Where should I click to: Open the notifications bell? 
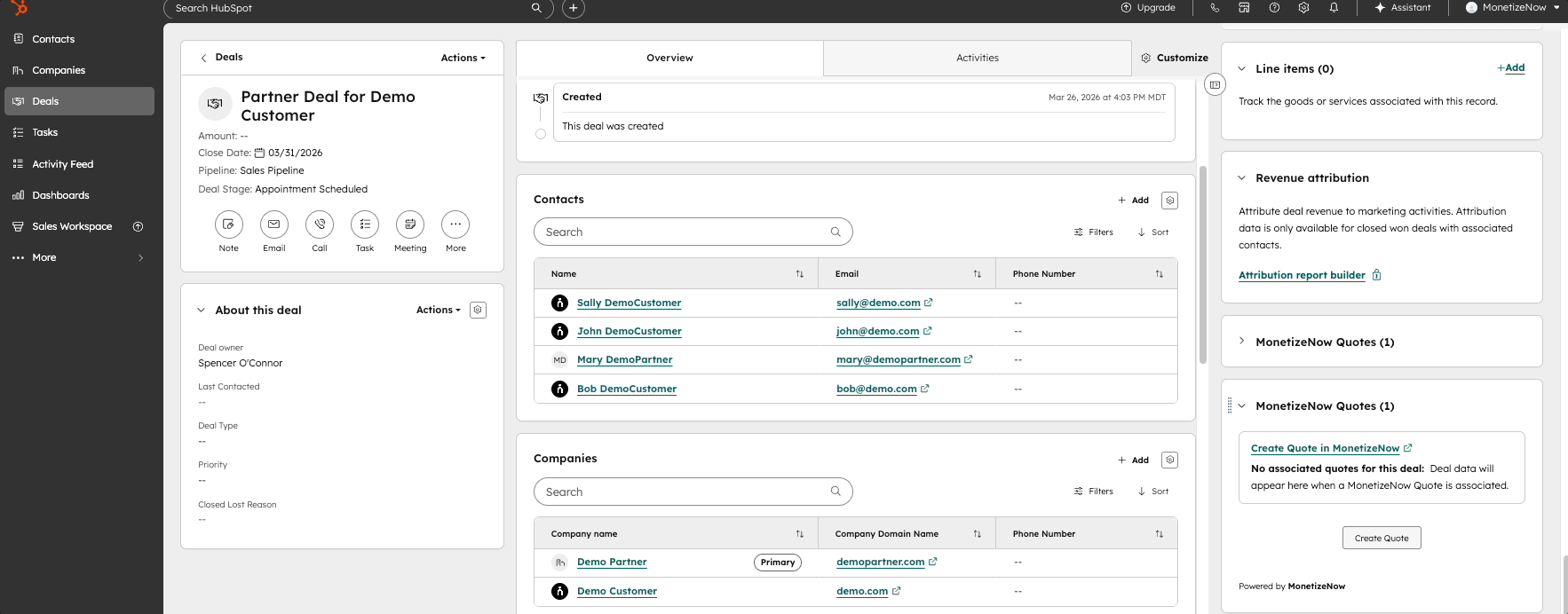1334,8
